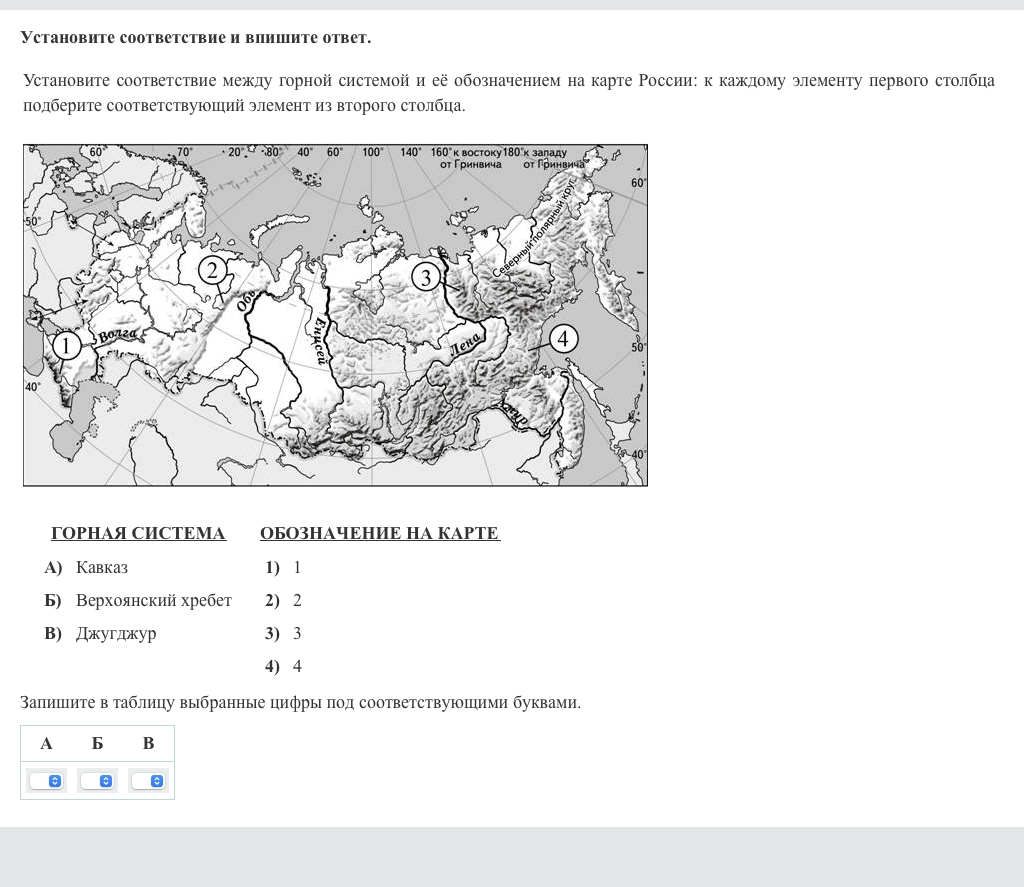This screenshot has height=887, width=1024.
Task: Select the Верхоянский хребет list item
Action: coord(153,601)
